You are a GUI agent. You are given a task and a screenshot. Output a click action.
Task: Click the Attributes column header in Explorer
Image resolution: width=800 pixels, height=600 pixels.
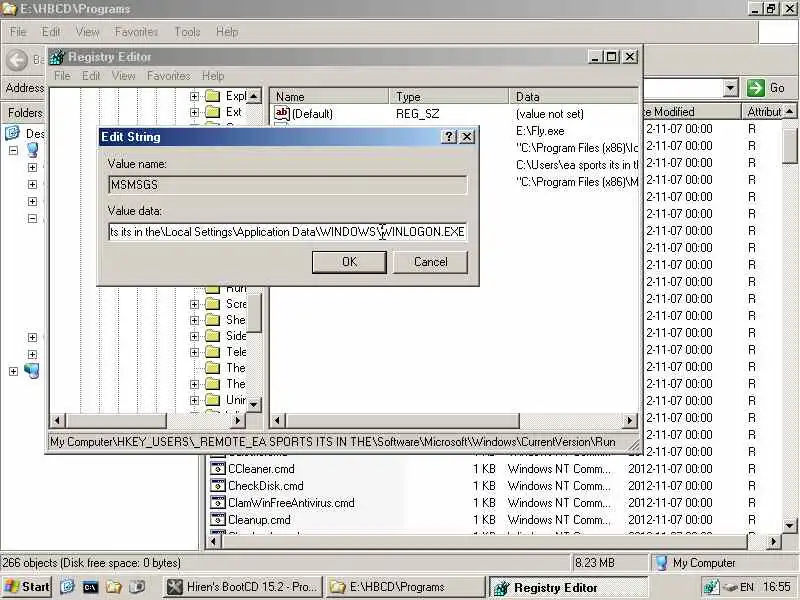click(763, 112)
